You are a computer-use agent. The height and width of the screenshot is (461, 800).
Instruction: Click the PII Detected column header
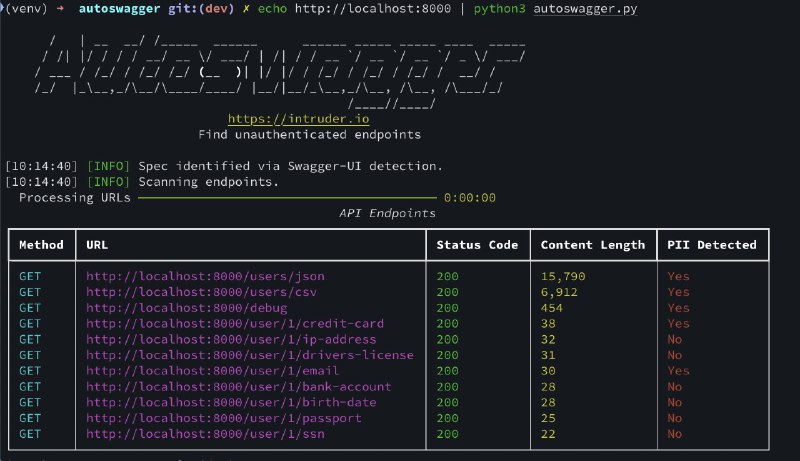coord(712,245)
